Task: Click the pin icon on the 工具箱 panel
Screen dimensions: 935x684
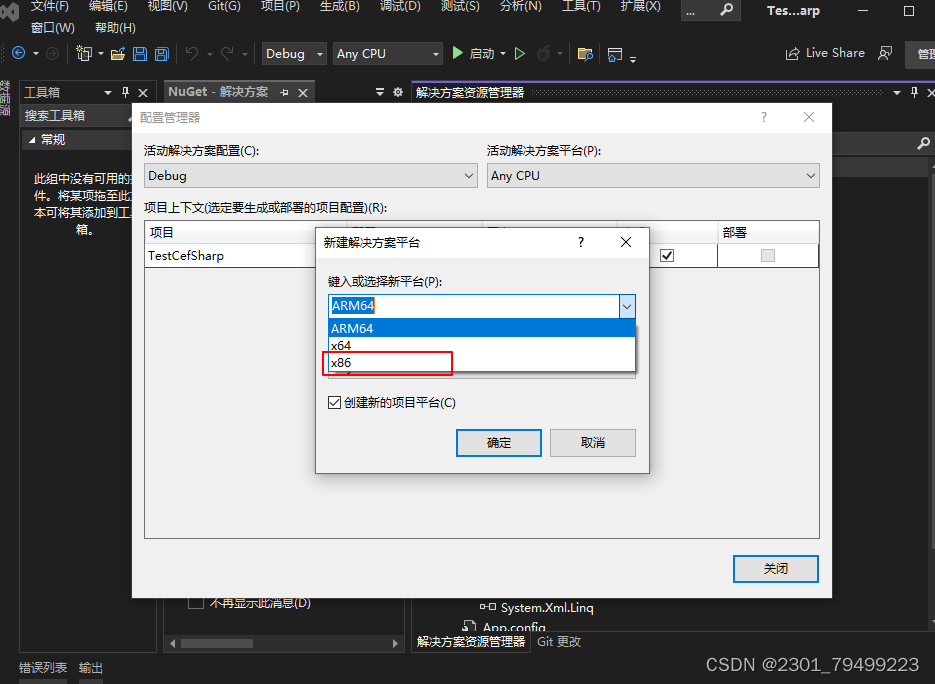Action: point(124,91)
